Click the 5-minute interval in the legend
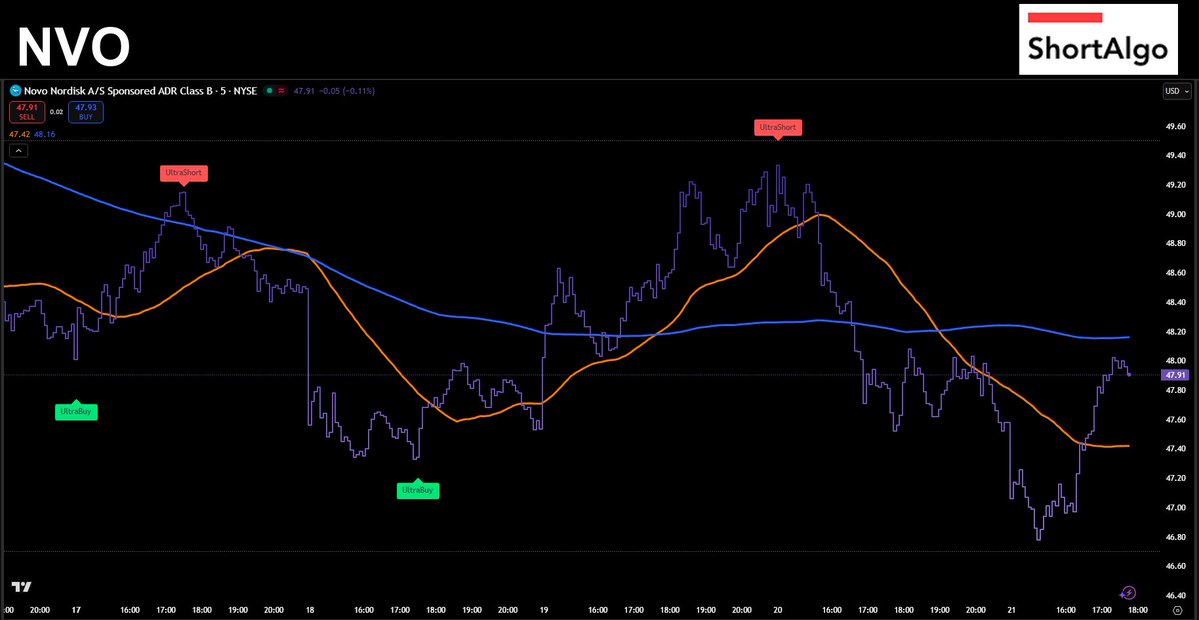 (x=222, y=90)
